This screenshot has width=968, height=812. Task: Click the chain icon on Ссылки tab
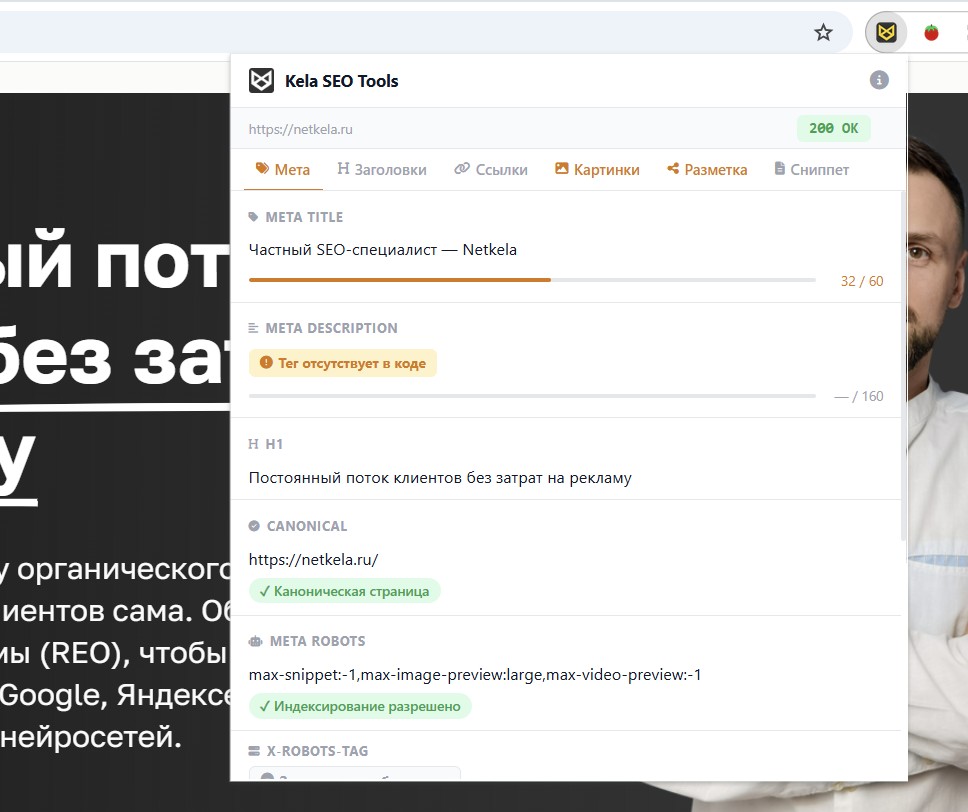(x=462, y=169)
